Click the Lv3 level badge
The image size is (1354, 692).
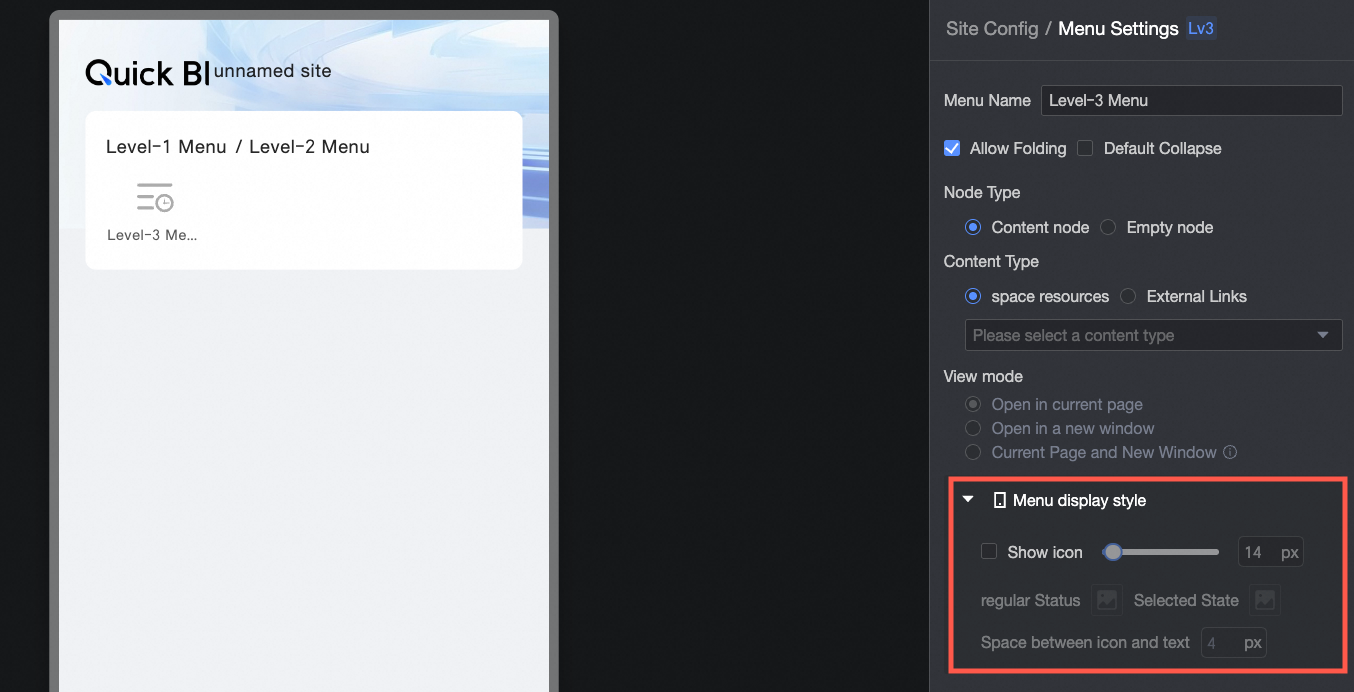[1201, 28]
